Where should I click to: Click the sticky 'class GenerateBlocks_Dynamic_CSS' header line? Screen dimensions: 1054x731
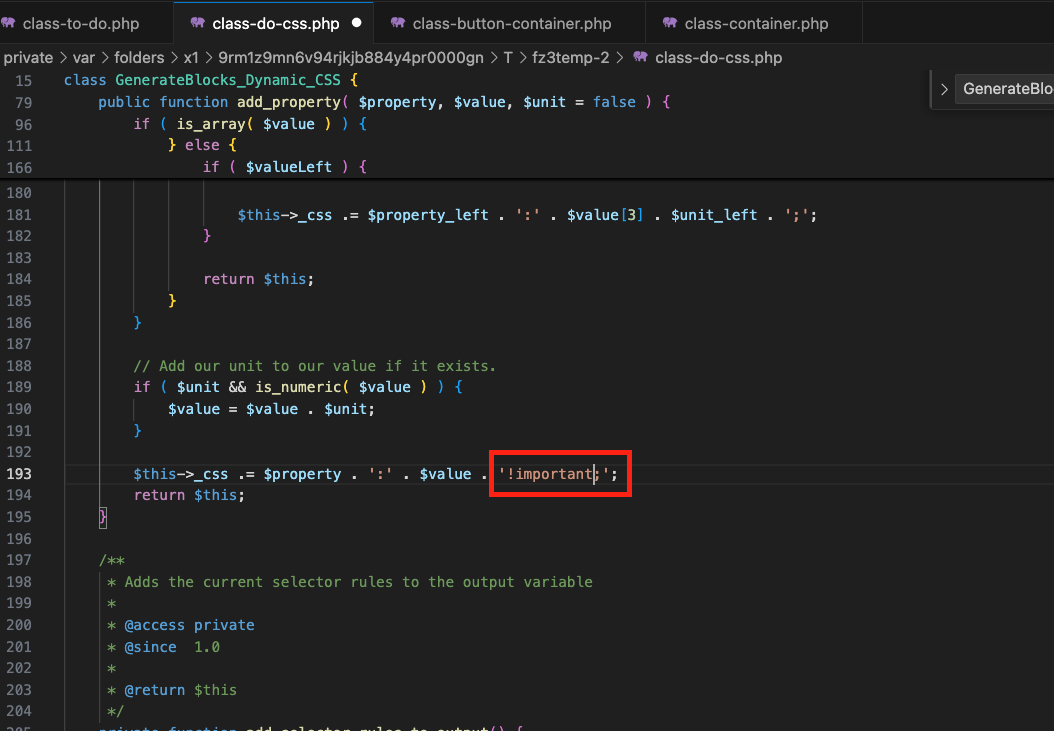click(210, 79)
